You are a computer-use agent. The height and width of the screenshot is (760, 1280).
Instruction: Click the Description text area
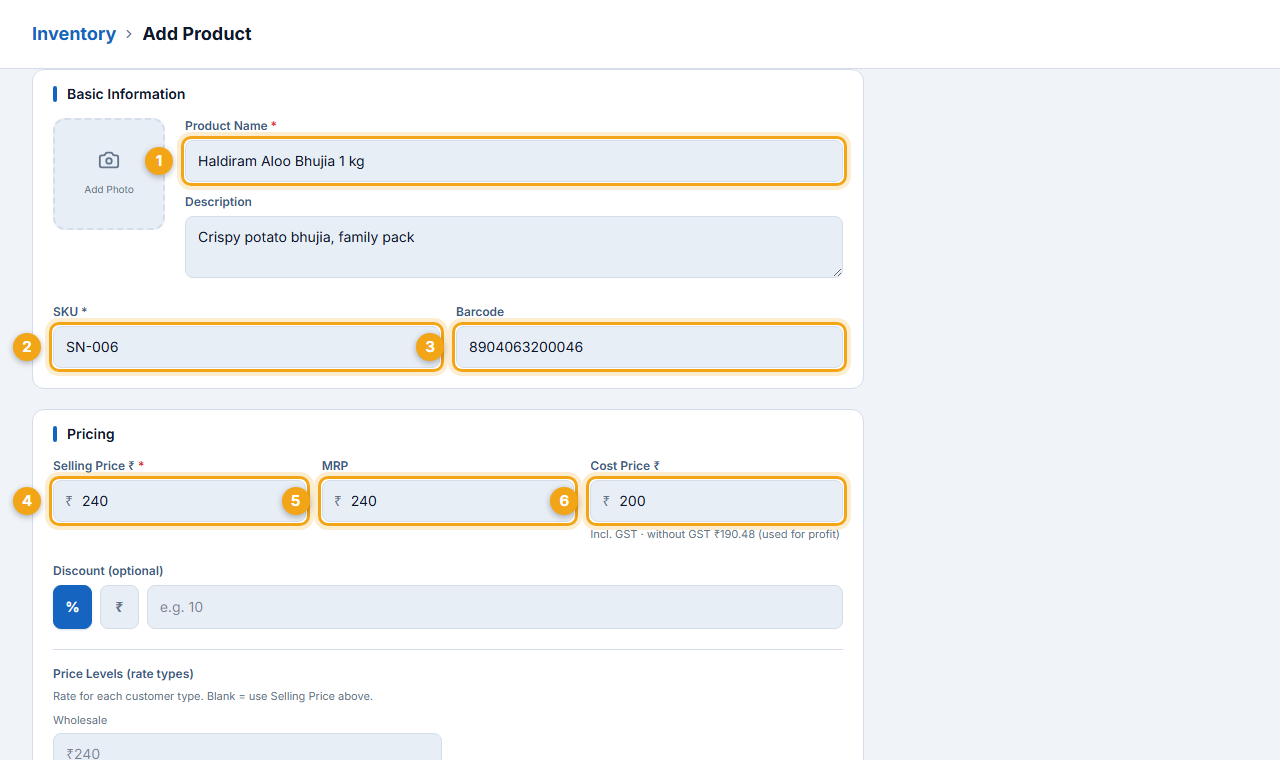click(x=514, y=247)
